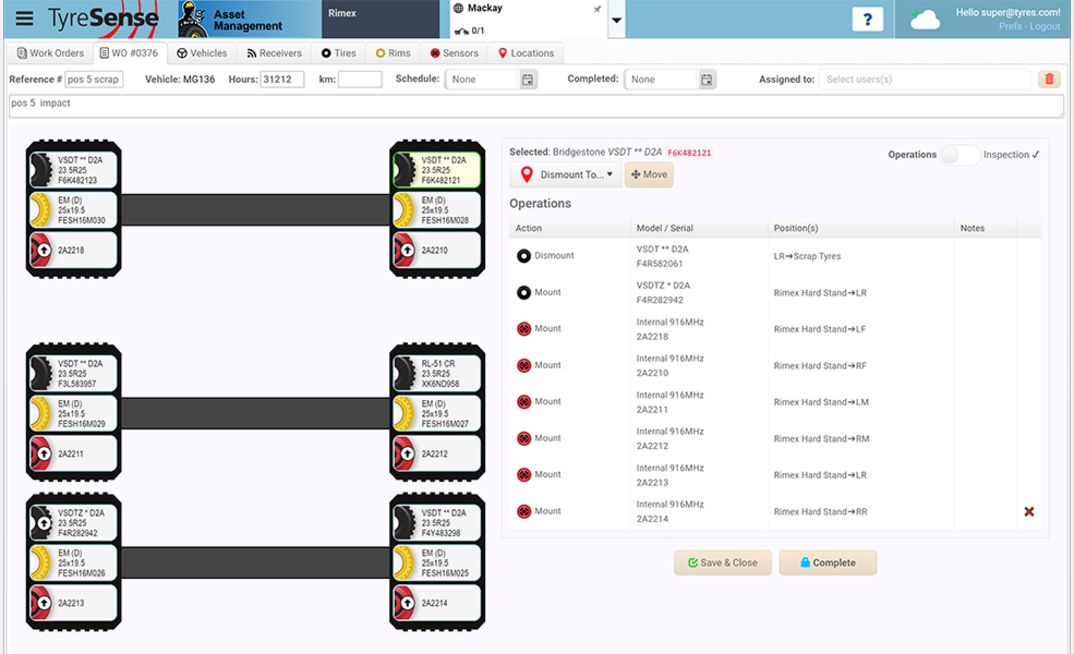Click the Move button
1074x654 pixels.
click(649, 175)
